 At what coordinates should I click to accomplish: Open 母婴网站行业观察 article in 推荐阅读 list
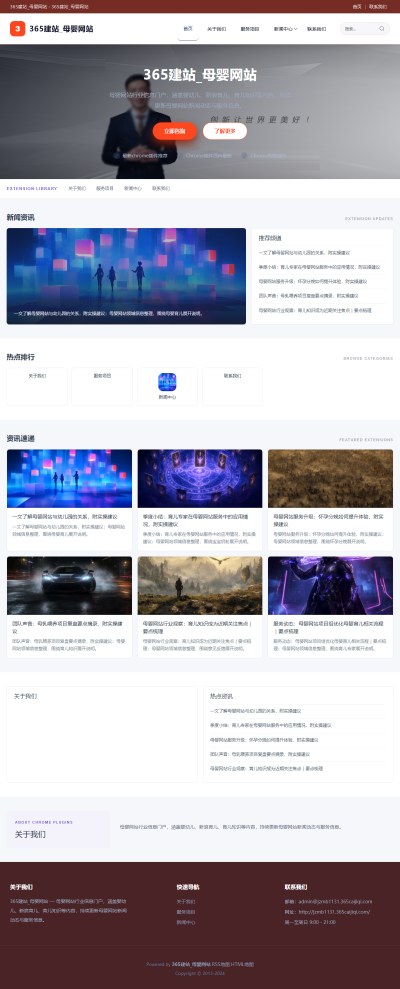[x=315, y=310]
